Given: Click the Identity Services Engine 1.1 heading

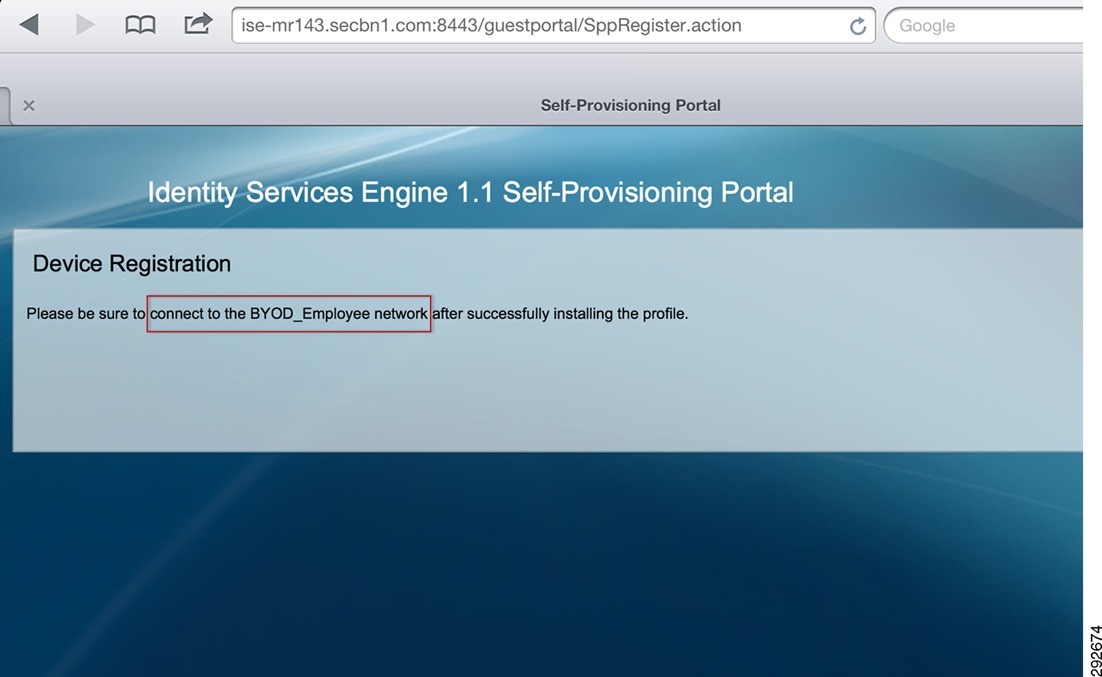Looking at the screenshot, I should 470,193.
